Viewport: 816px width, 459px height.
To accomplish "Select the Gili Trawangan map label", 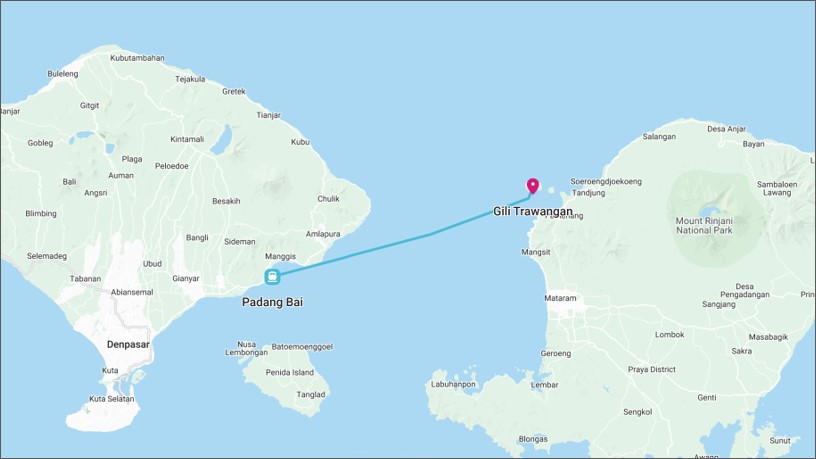I will pyautogui.click(x=533, y=211).
